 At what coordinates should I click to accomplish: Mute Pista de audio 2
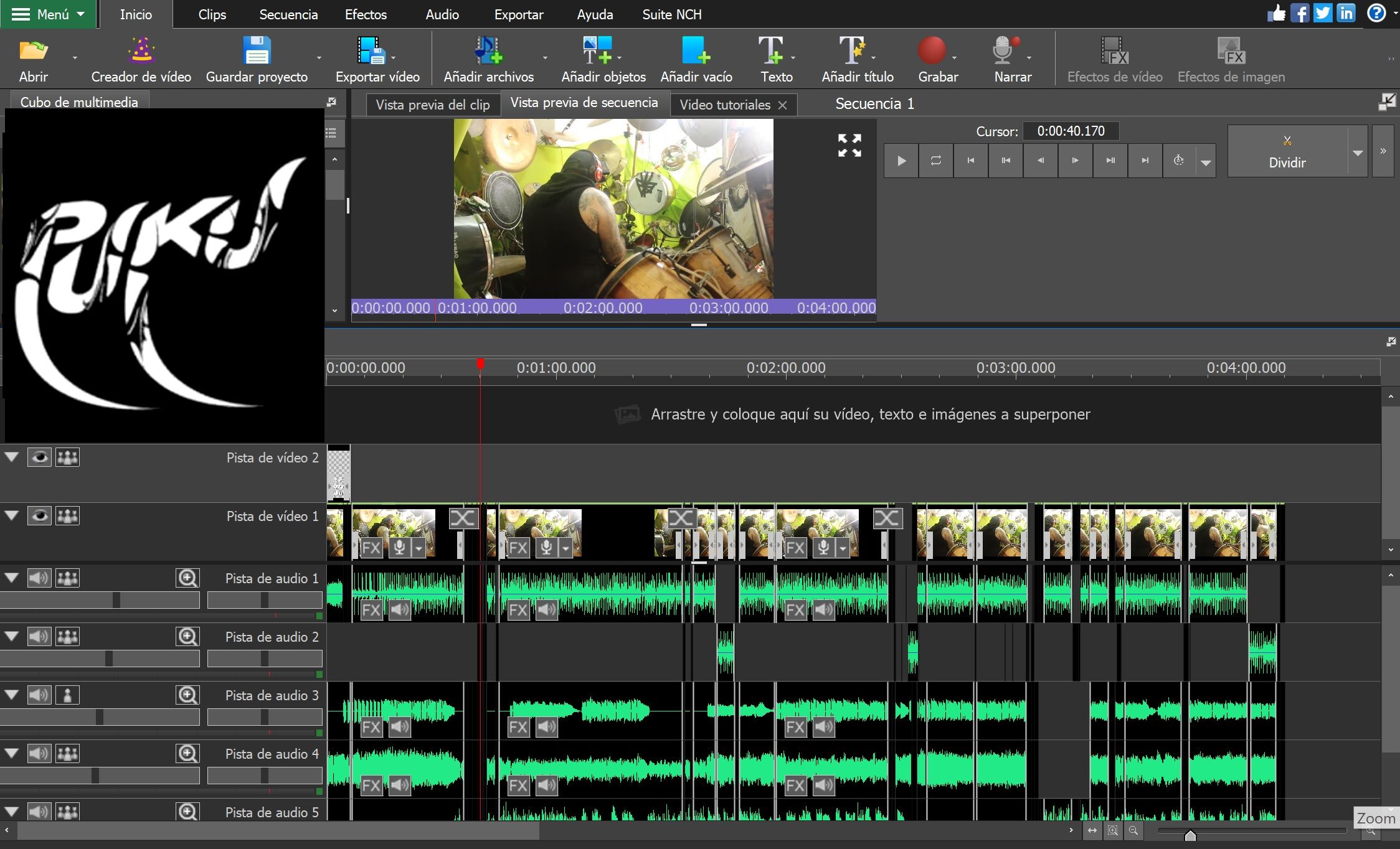(39, 637)
